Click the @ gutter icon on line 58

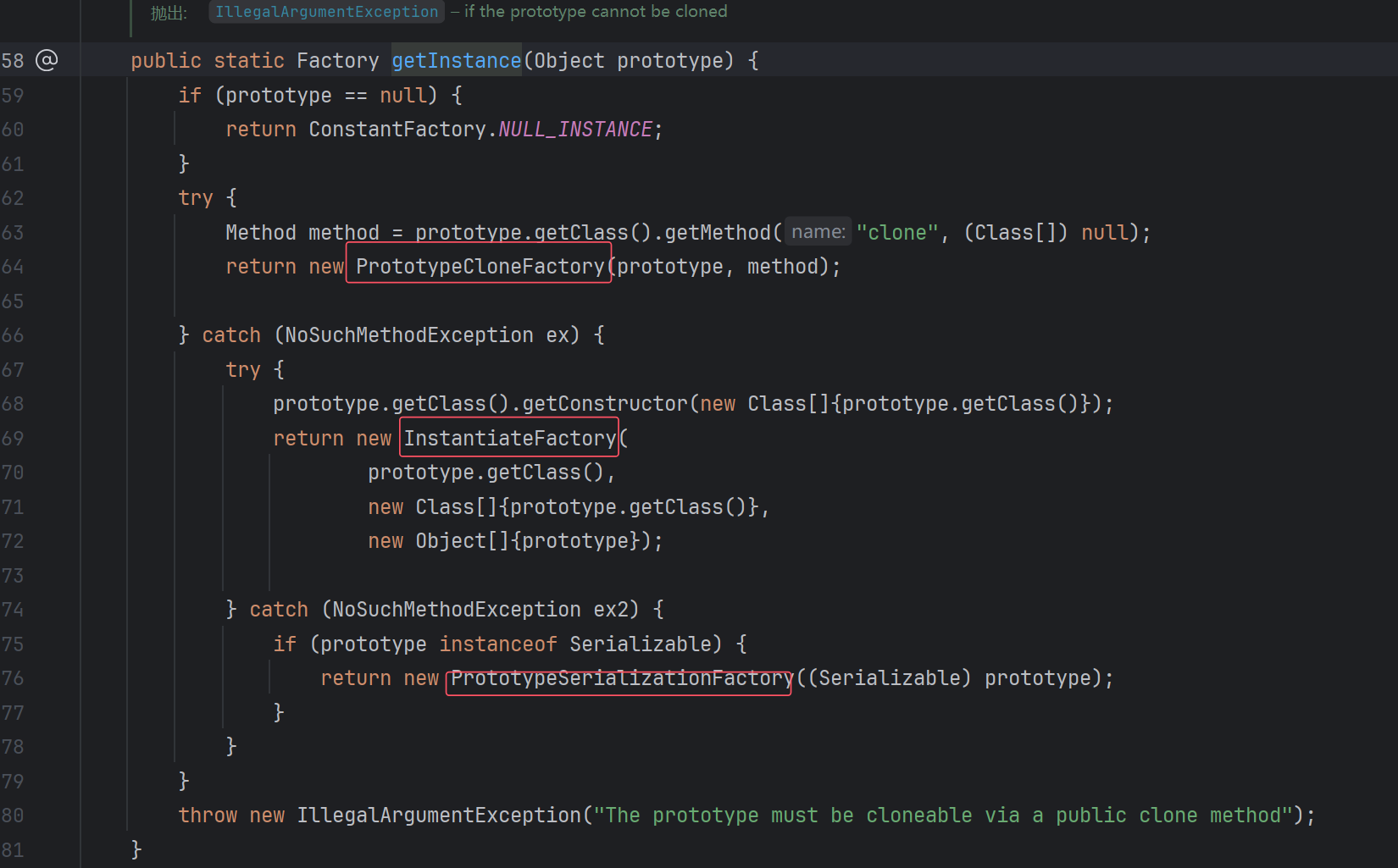coord(47,60)
